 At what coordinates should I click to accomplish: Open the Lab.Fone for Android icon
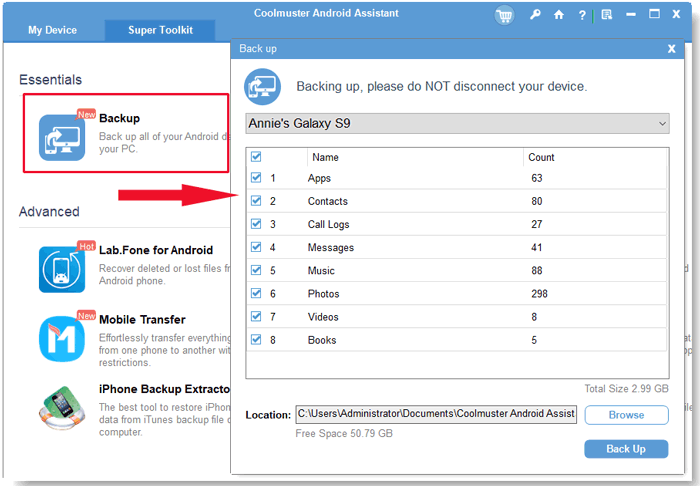(x=62, y=269)
